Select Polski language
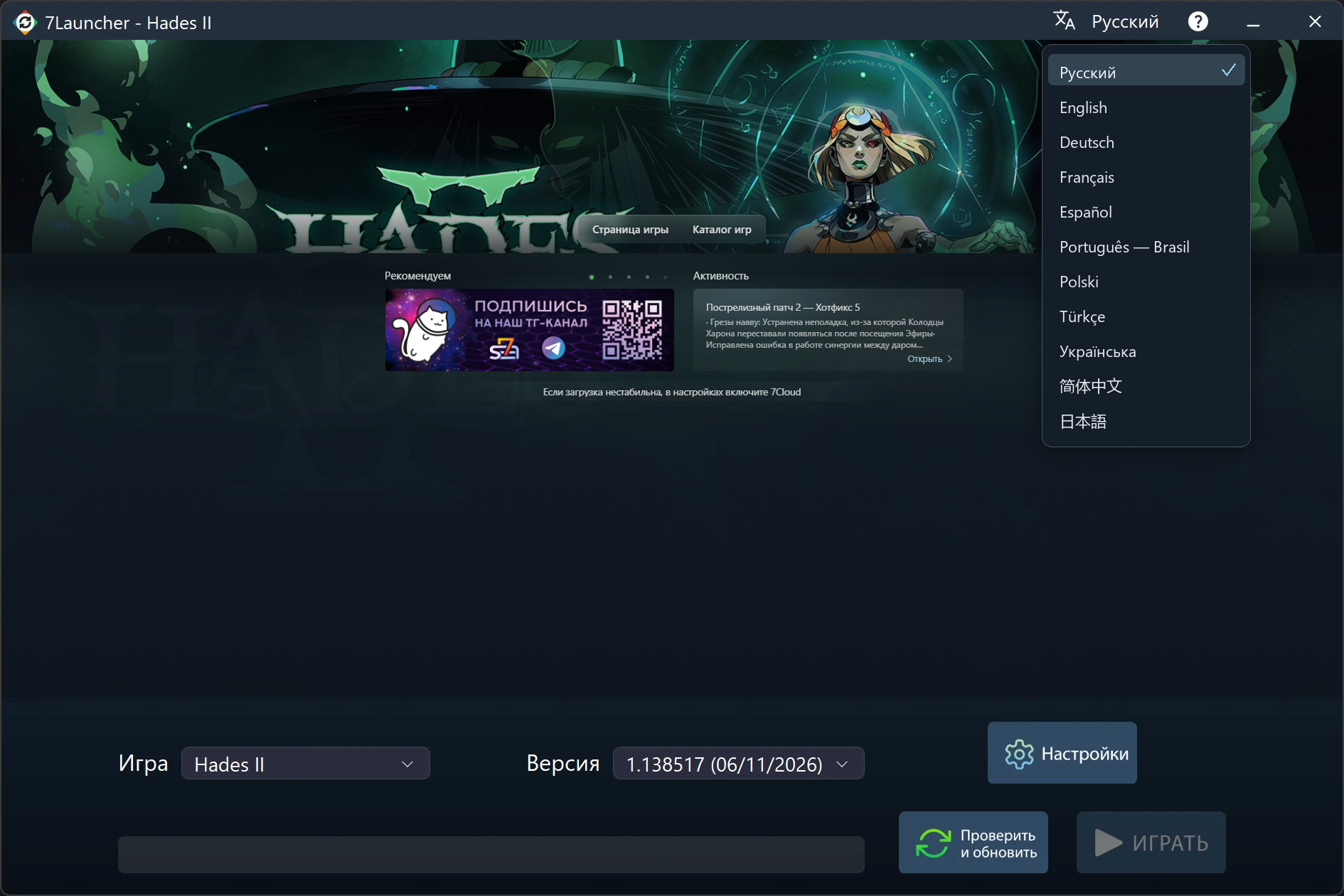Viewport: 1344px width, 896px height. (1146, 282)
